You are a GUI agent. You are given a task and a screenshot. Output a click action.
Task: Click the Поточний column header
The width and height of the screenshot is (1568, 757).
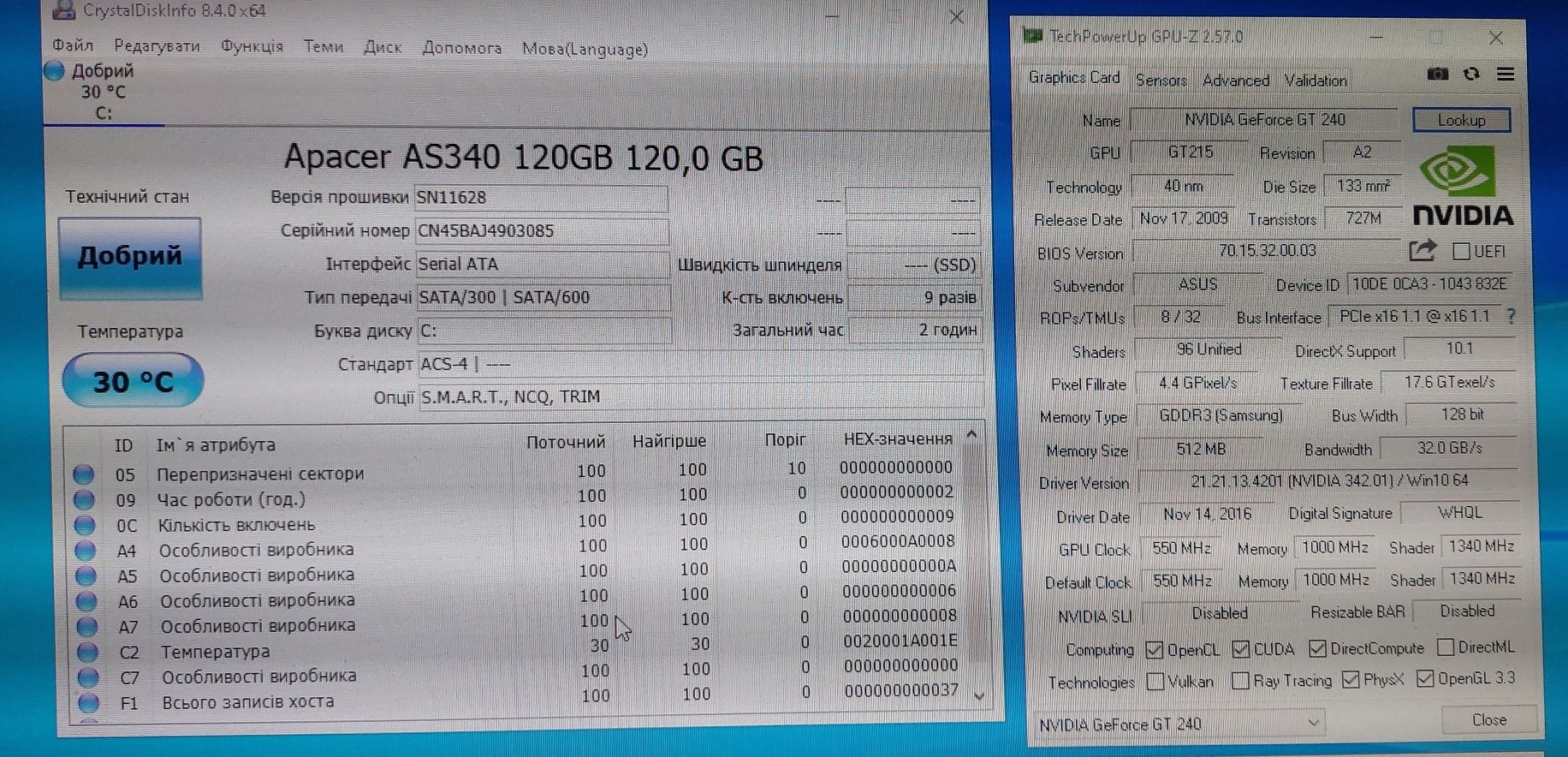tap(566, 442)
